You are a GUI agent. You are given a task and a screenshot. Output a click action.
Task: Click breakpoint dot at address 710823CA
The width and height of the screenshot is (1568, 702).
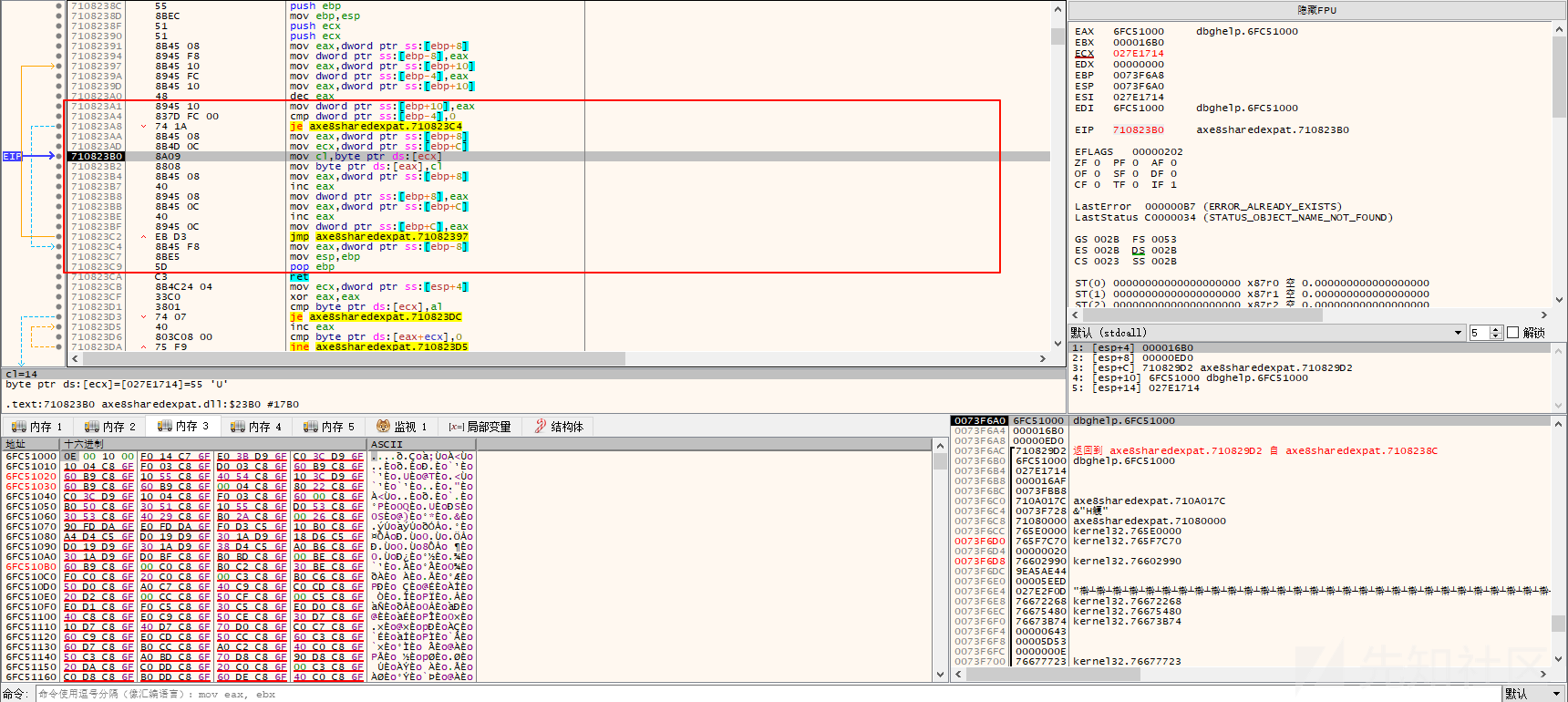coord(59,276)
